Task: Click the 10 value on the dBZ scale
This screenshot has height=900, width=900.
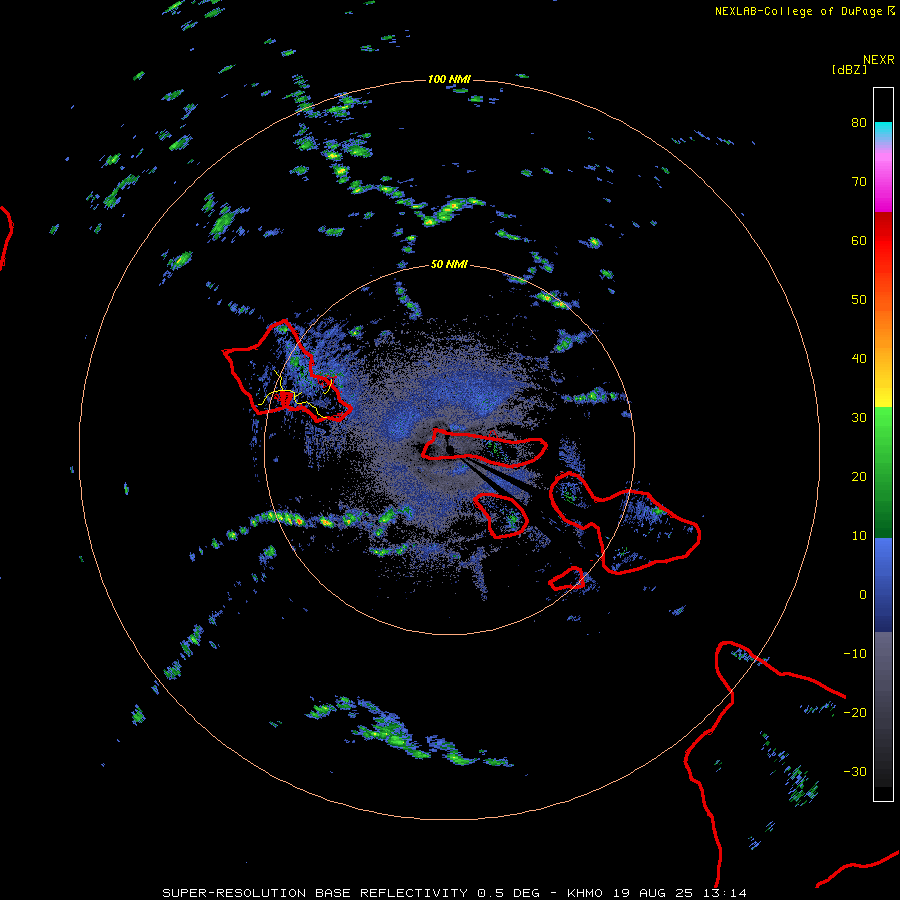Action: (x=859, y=536)
